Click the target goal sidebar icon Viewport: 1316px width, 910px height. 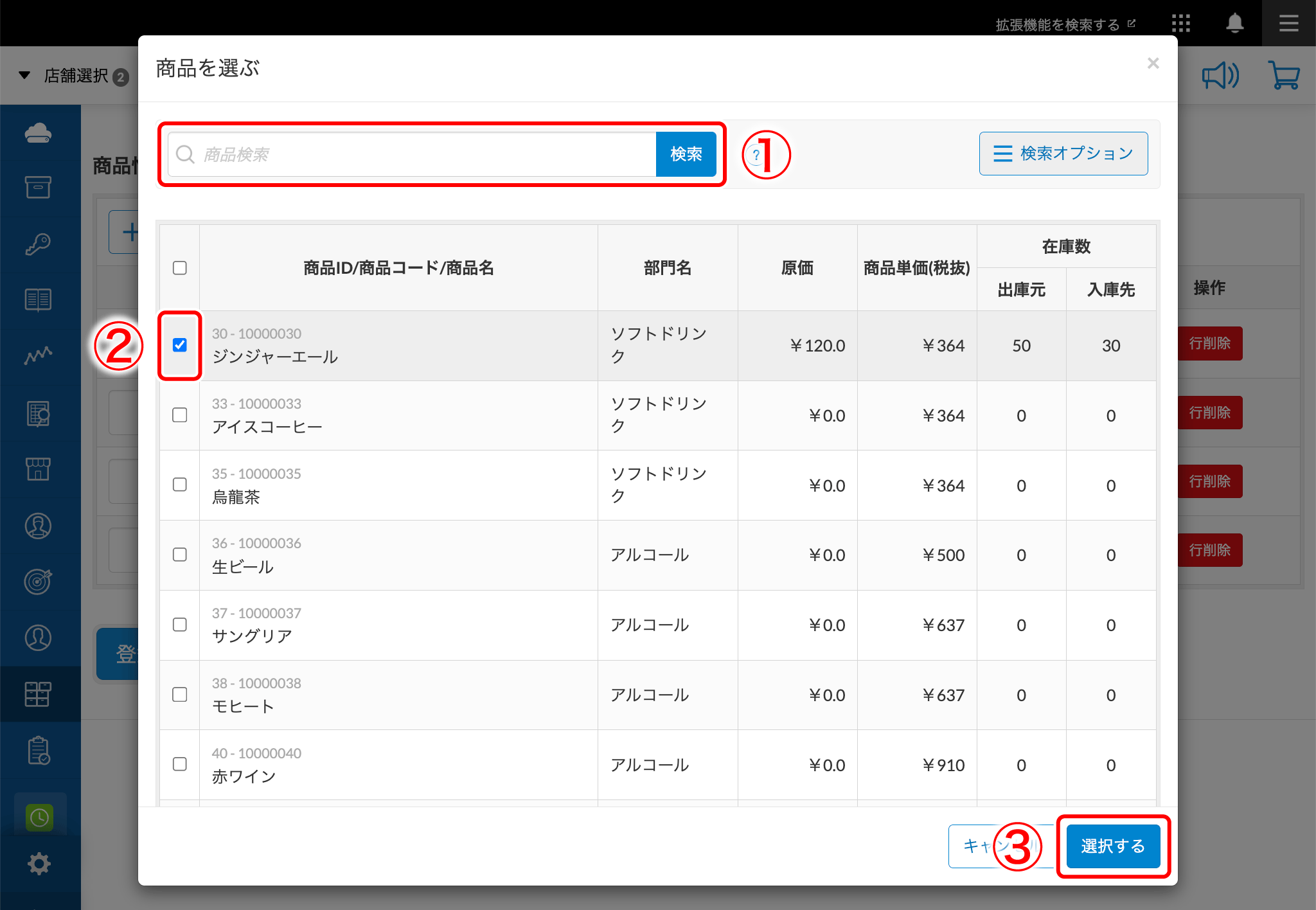38,582
